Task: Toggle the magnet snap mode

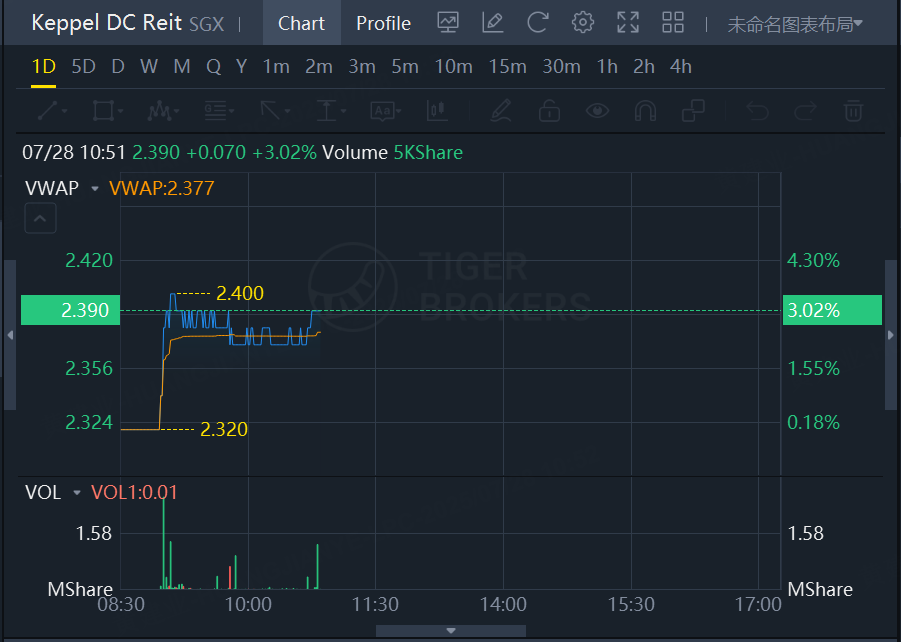Action: tap(645, 110)
